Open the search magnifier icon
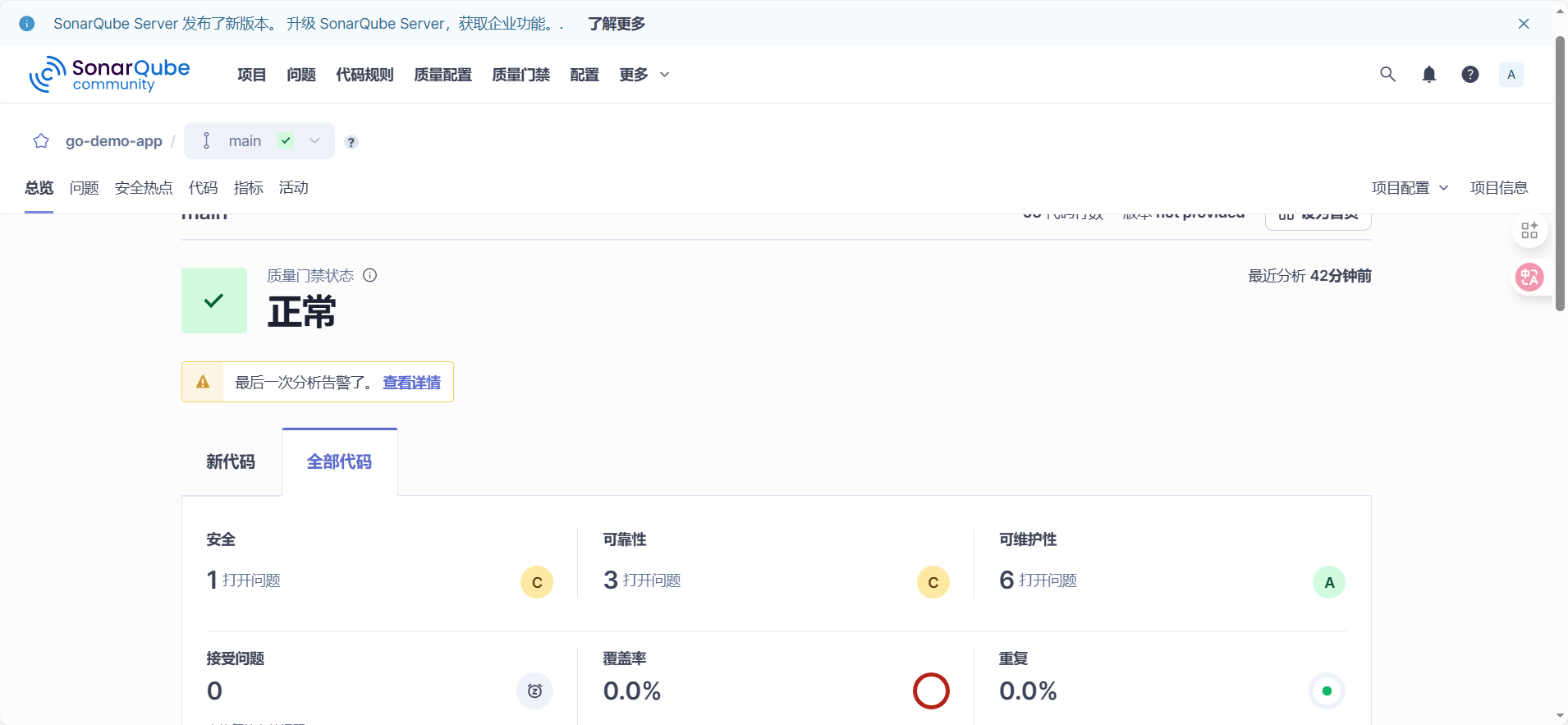Screen dimensions: 1568x725 pyautogui.click(x=1387, y=75)
